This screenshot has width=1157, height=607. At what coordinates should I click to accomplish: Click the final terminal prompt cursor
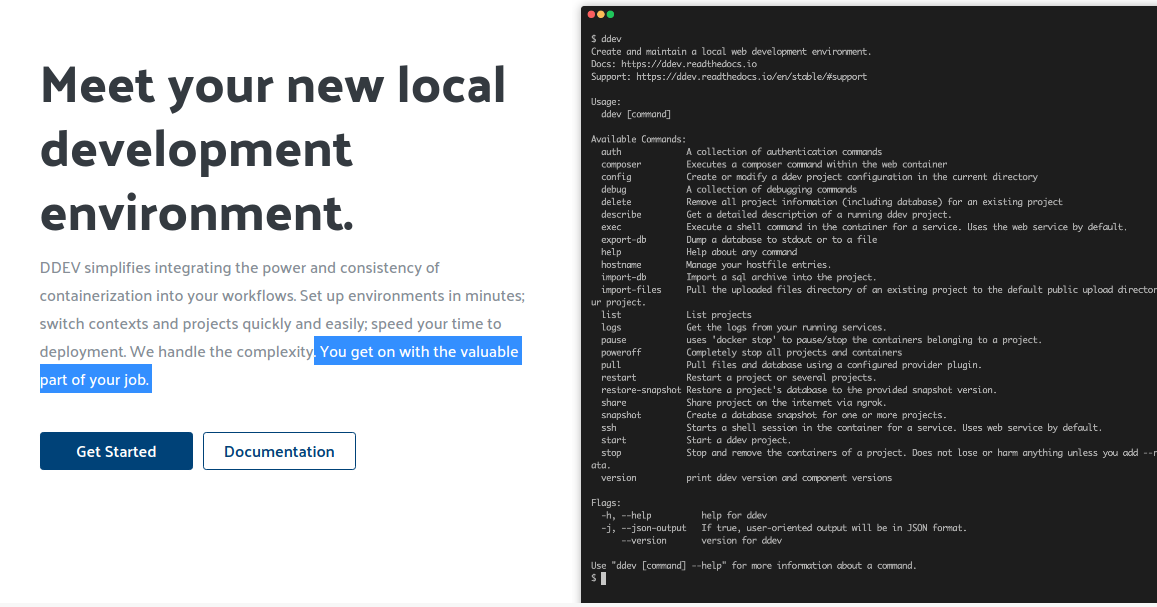pyautogui.click(x=603, y=578)
